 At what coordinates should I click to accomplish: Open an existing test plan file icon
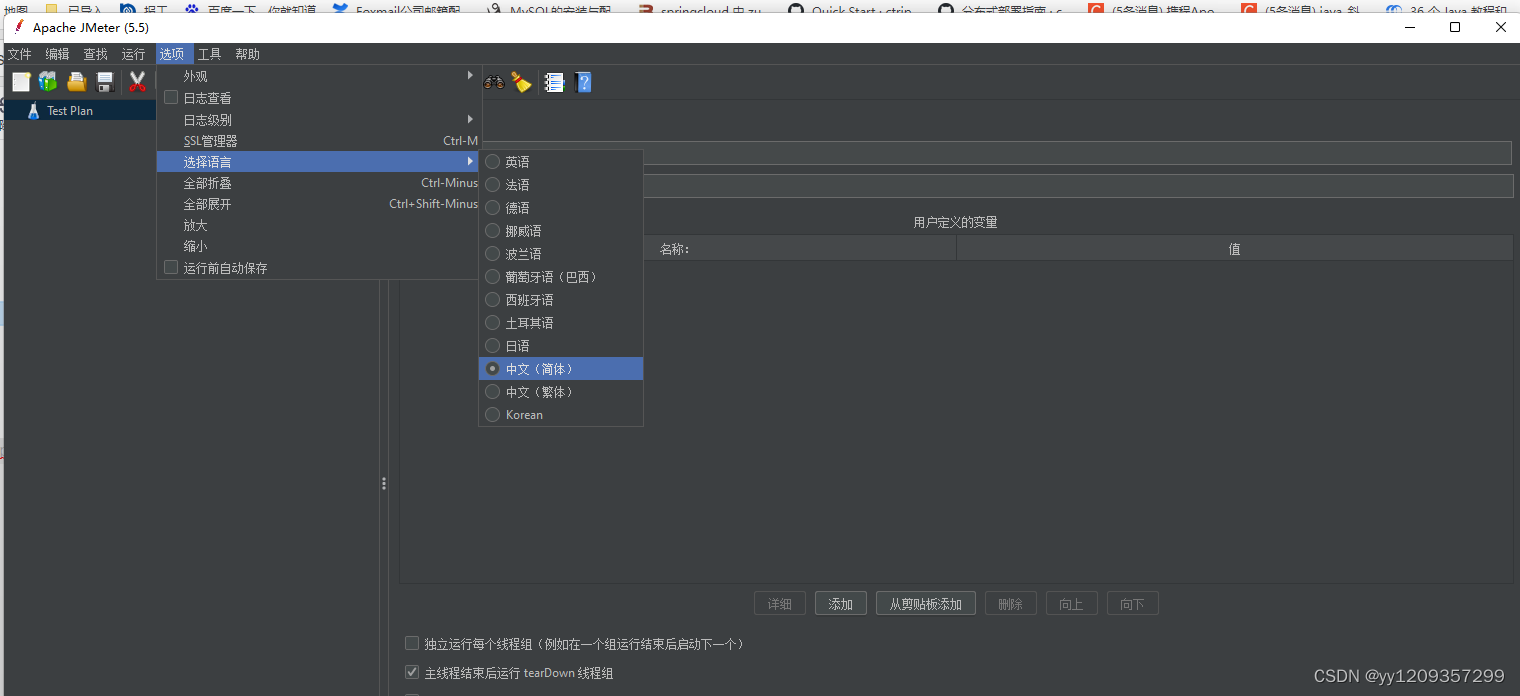pyautogui.click(x=76, y=82)
